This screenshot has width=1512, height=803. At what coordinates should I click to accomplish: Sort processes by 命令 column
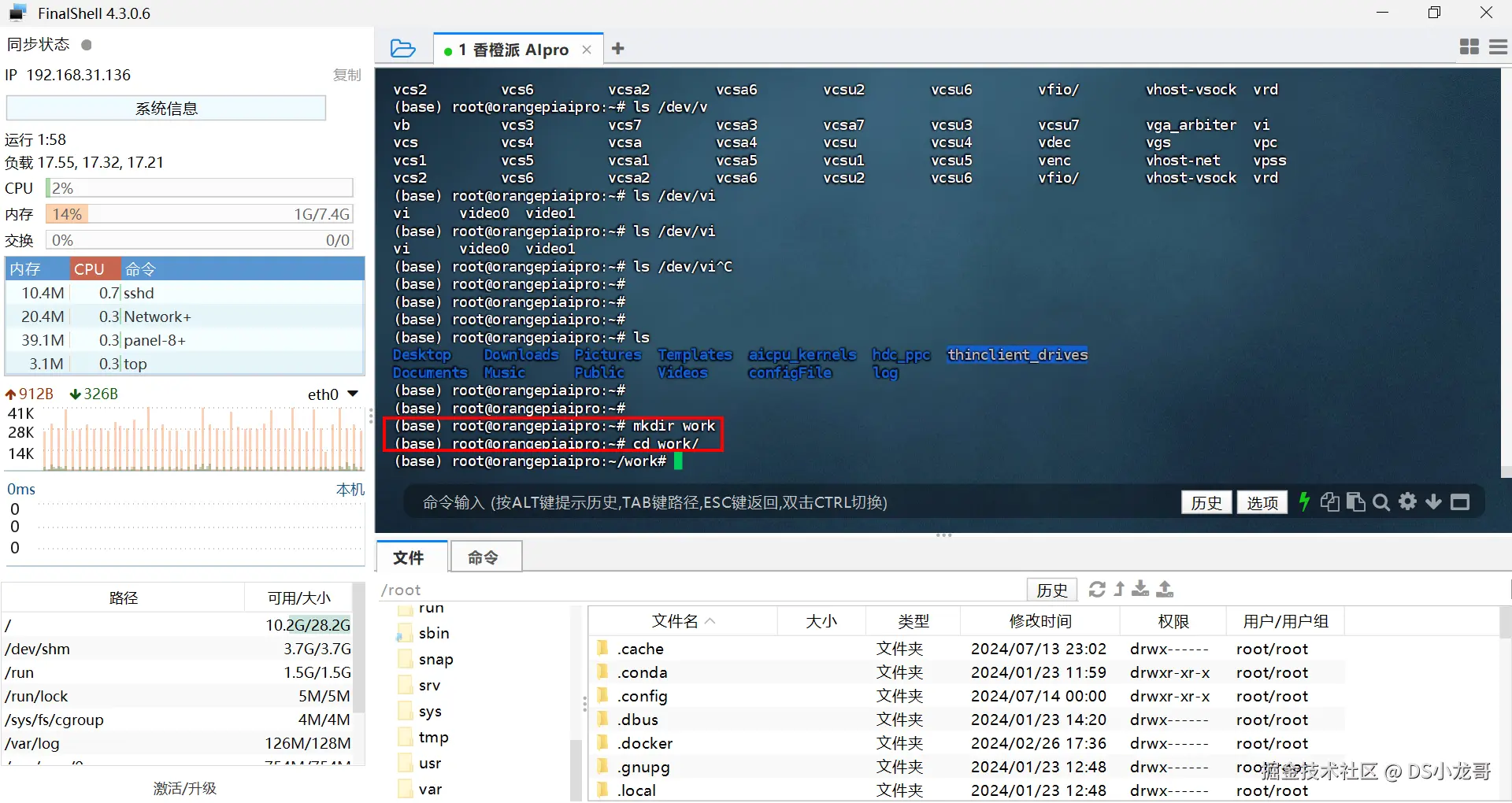pyautogui.click(x=243, y=269)
